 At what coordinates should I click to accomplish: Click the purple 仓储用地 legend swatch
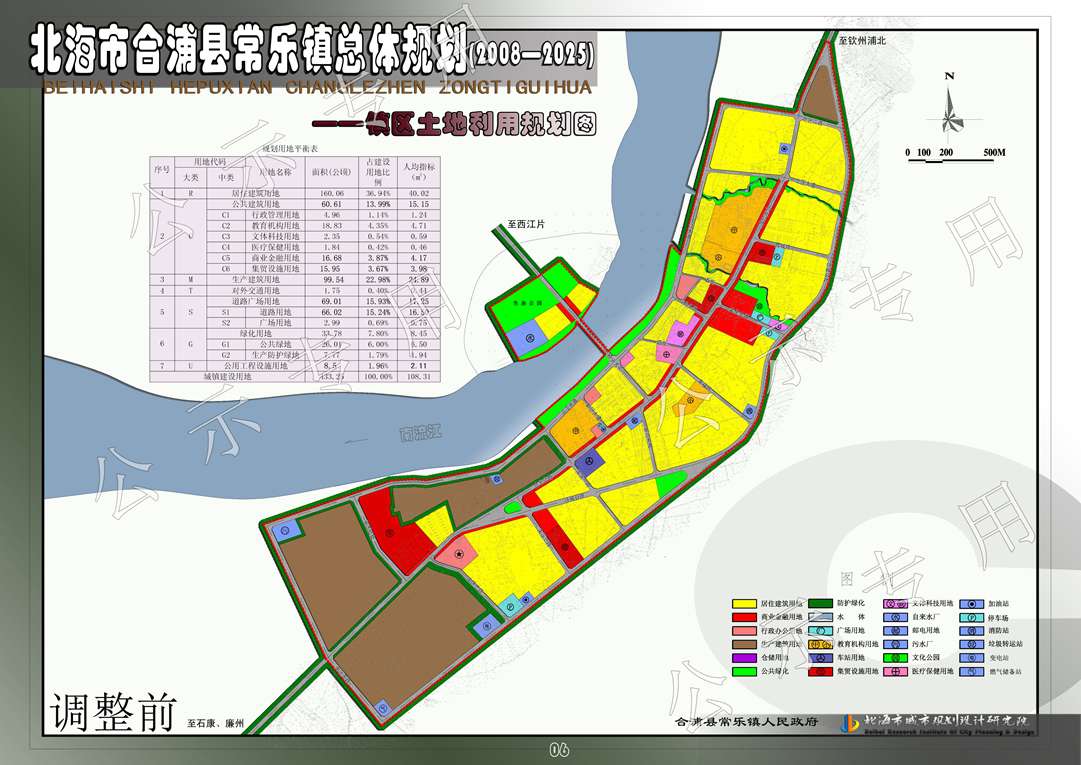(743, 659)
